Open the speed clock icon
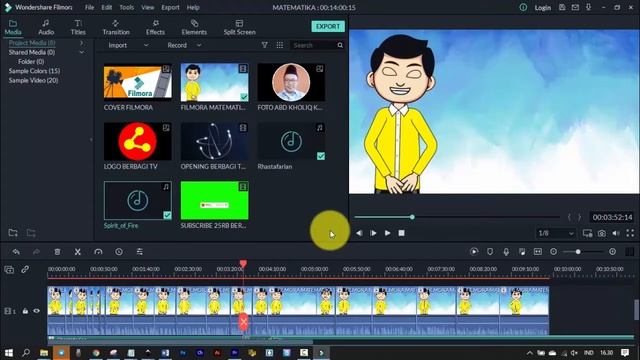Viewport: 640px width, 360px height. click(x=119, y=252)
